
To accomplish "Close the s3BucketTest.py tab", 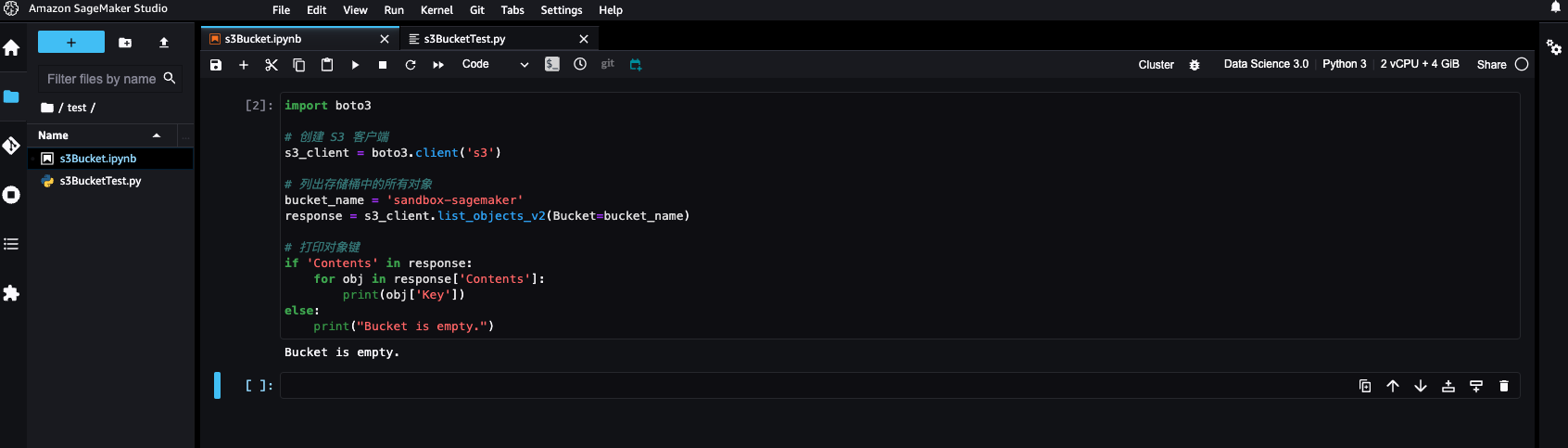I will point(584,39).
